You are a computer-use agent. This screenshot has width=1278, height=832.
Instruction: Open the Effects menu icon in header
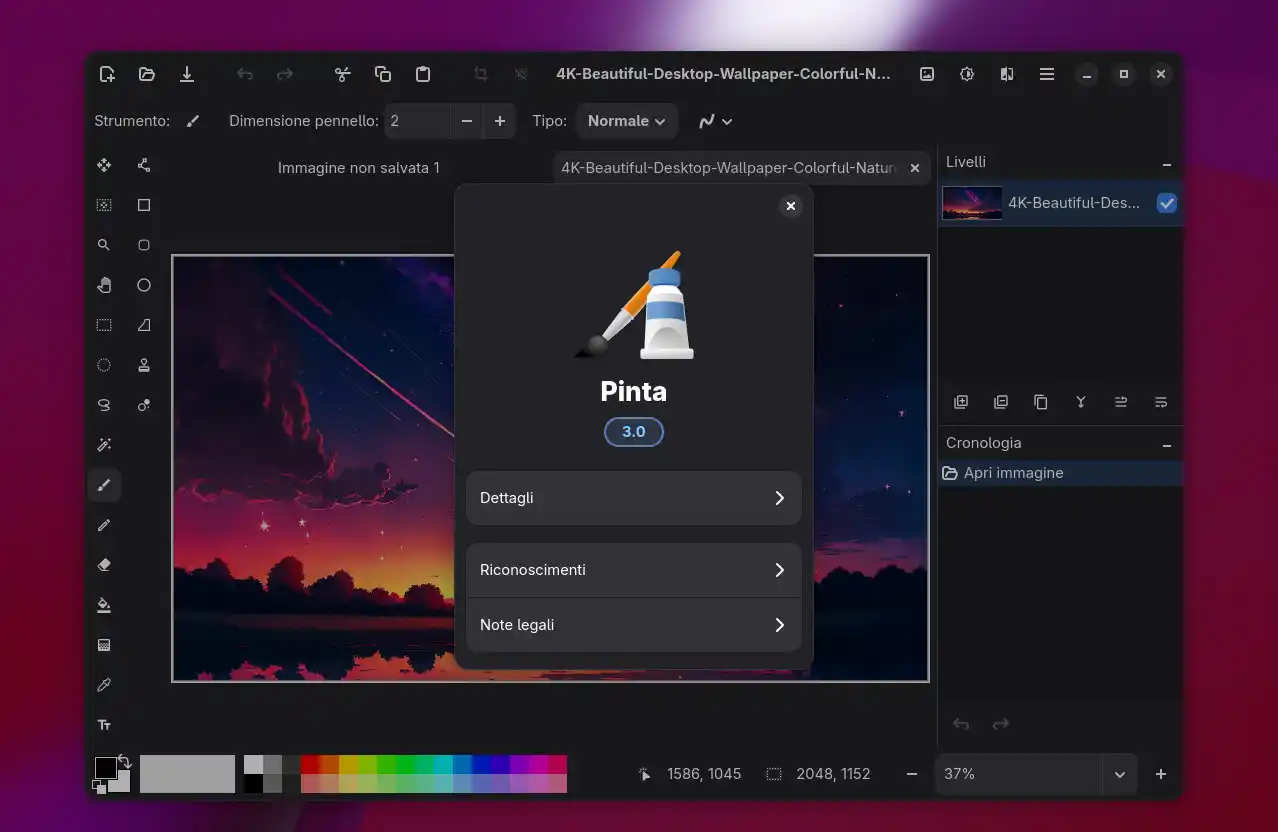point(1007,74)
